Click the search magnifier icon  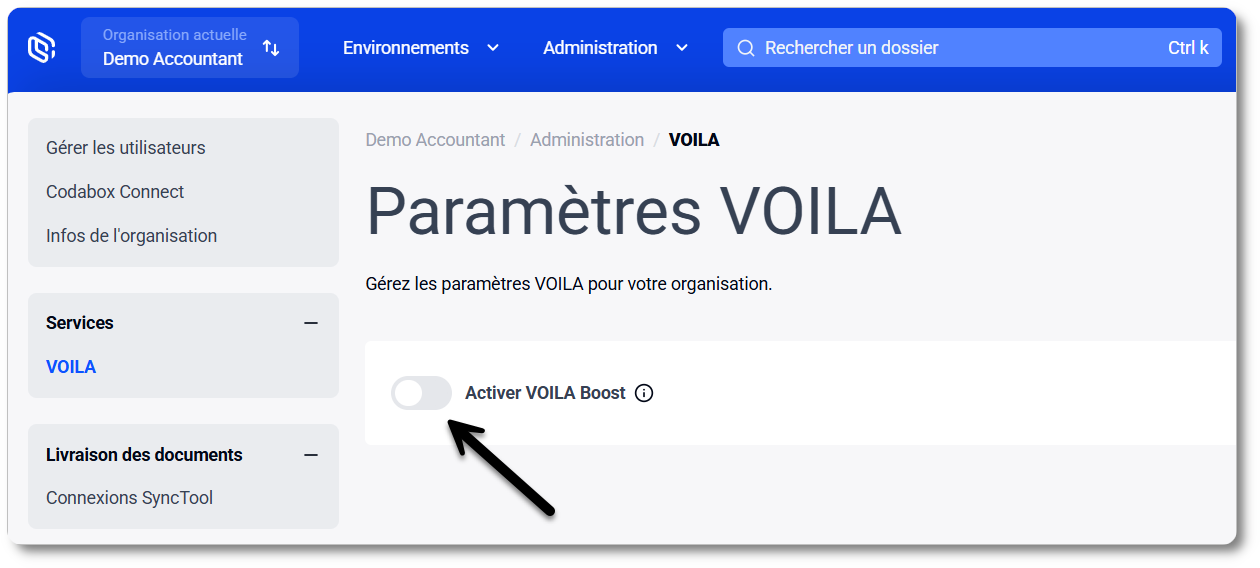745,48
